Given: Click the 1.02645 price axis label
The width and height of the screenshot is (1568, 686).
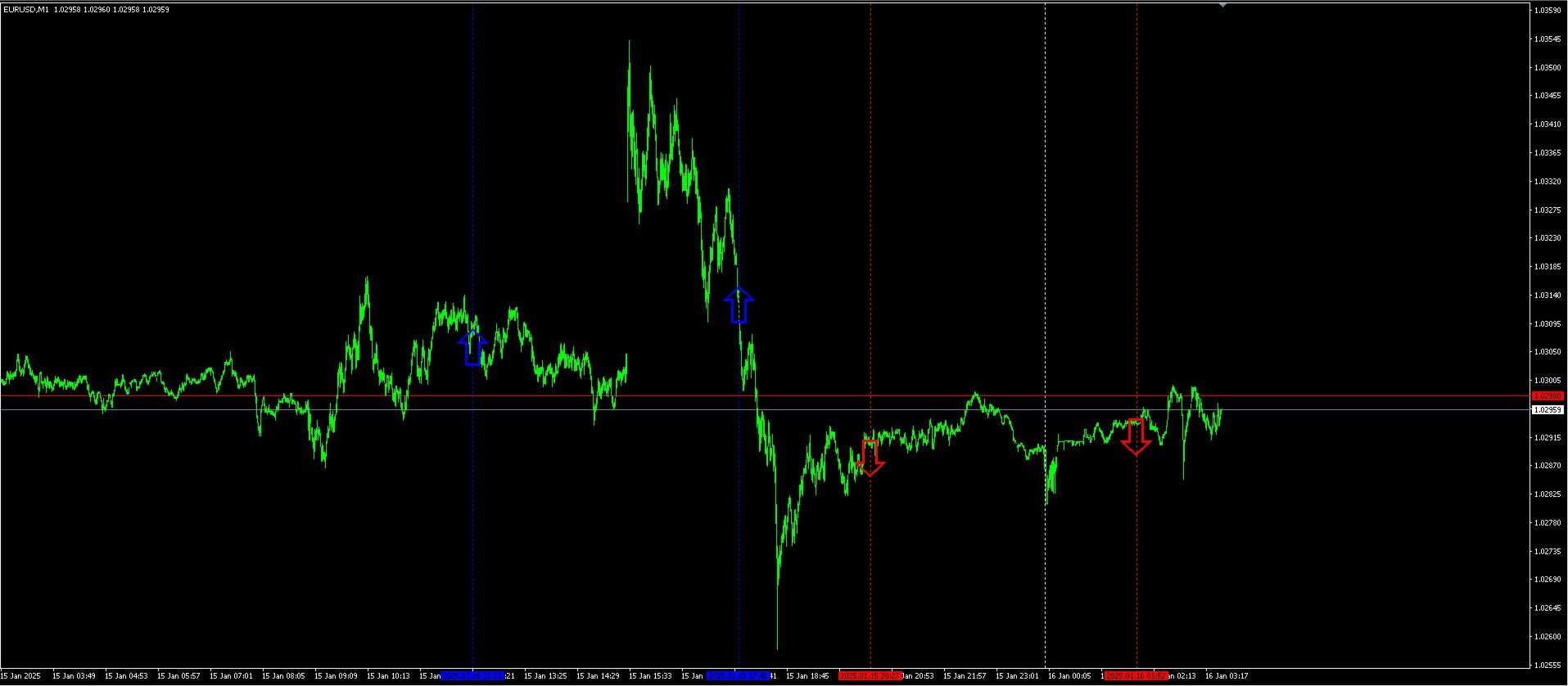Looking at the screenshot, I should tap(1548, 608).
